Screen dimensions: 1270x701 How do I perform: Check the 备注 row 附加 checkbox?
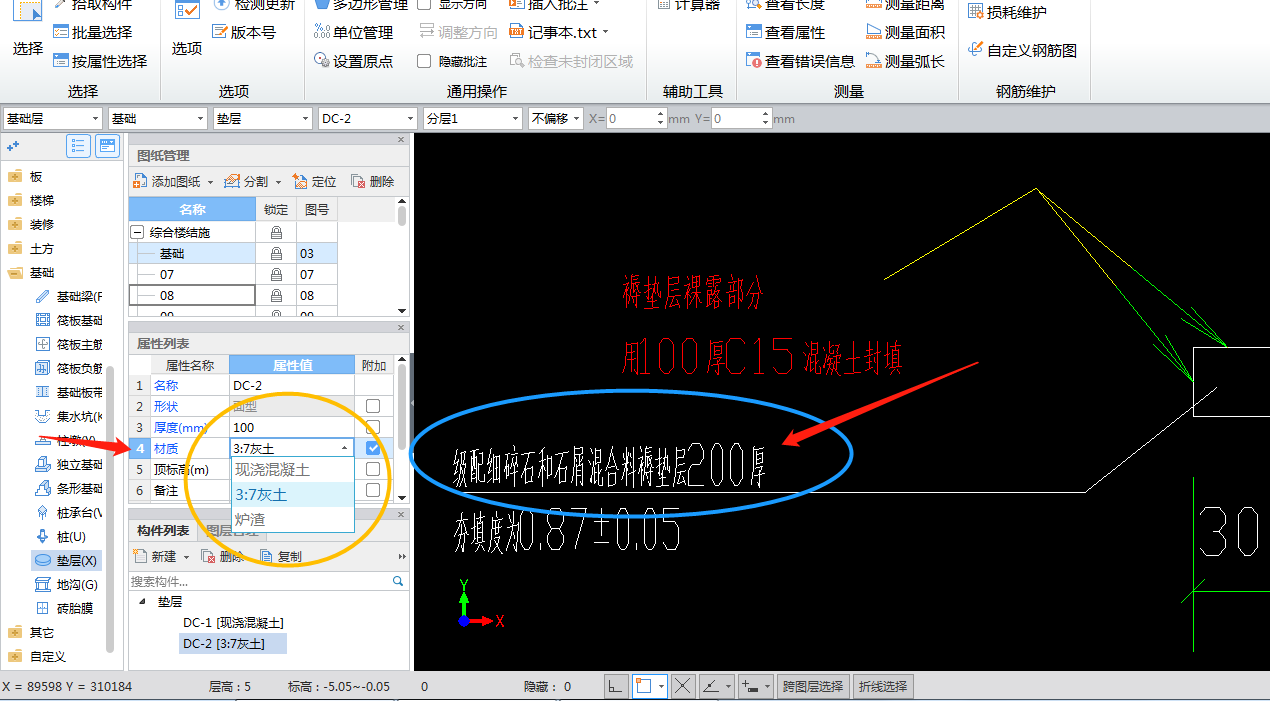[373, 490]
